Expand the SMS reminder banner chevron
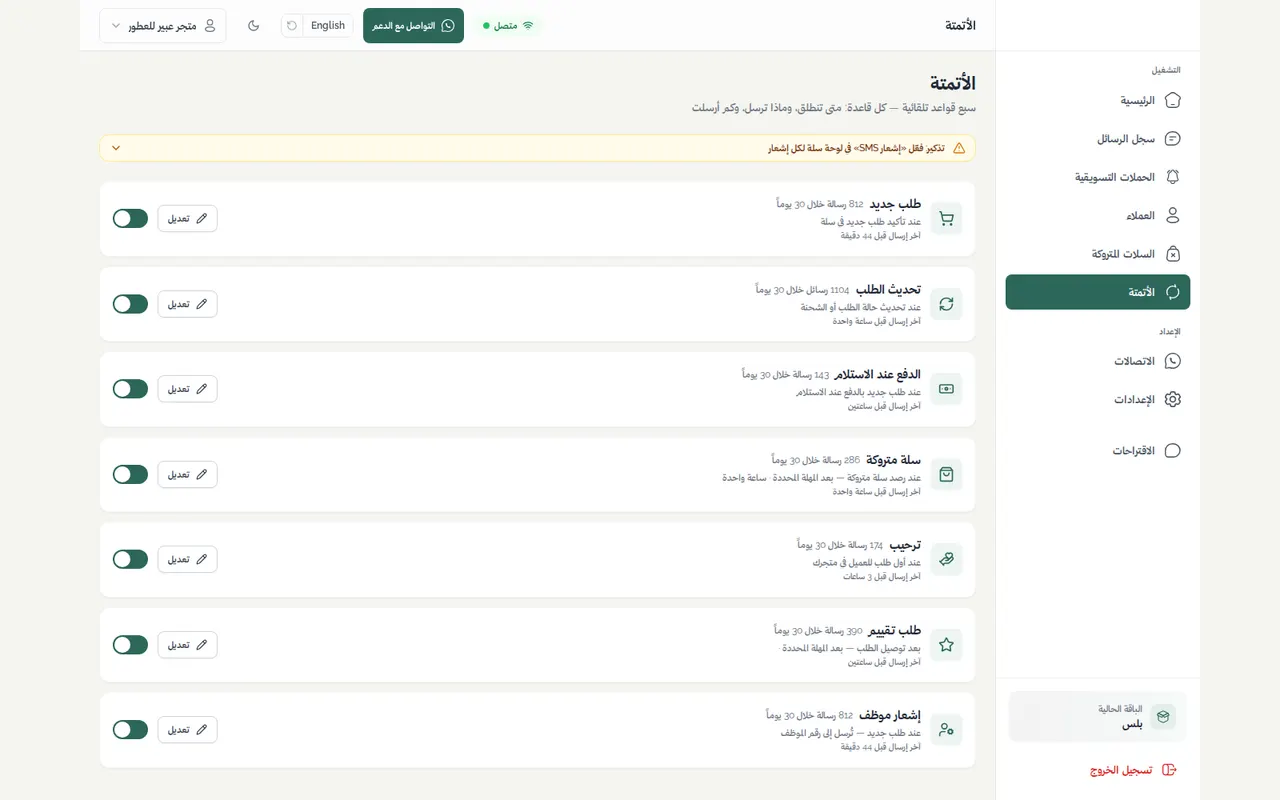This screenshot has height=800, width=1280. pos(116,148)
